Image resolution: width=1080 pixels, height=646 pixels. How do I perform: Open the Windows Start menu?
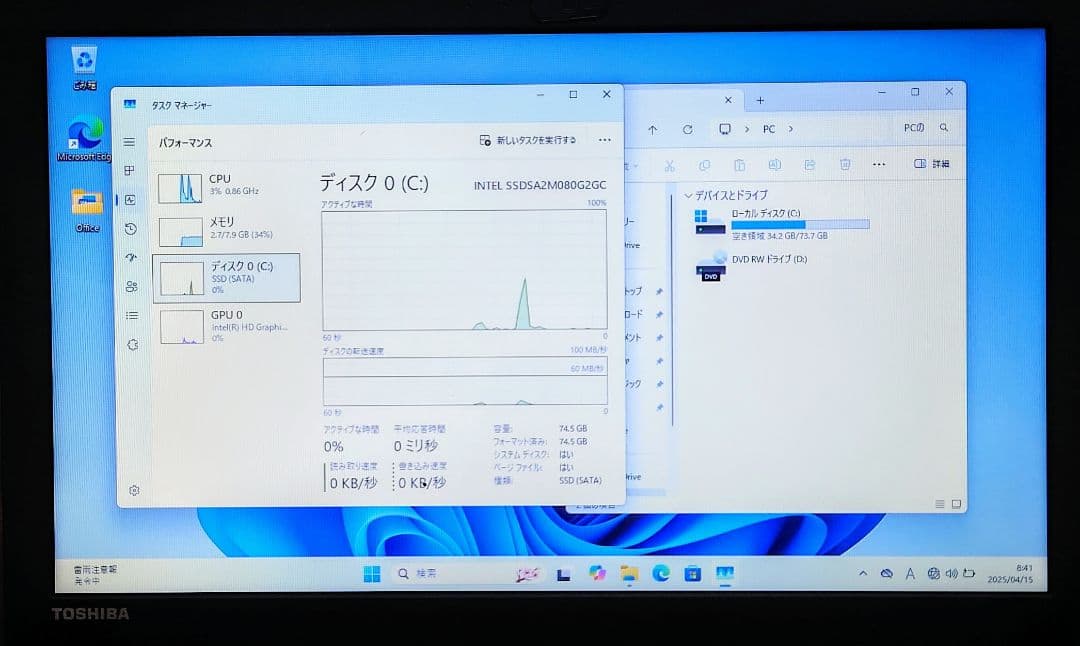(x=371, y=572)
